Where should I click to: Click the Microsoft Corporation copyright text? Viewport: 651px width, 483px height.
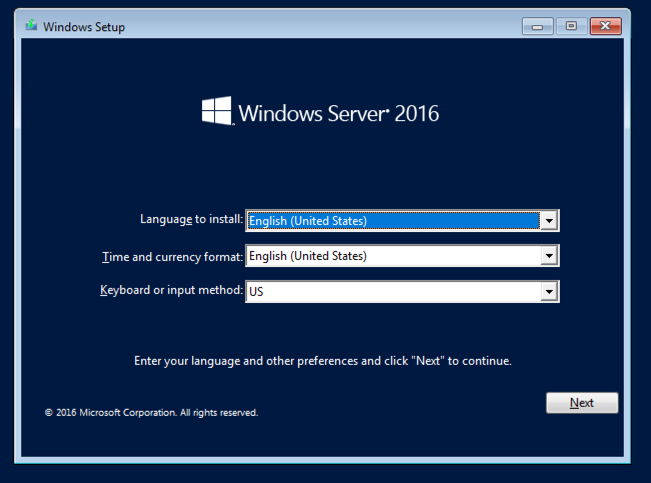pos(151,412)
